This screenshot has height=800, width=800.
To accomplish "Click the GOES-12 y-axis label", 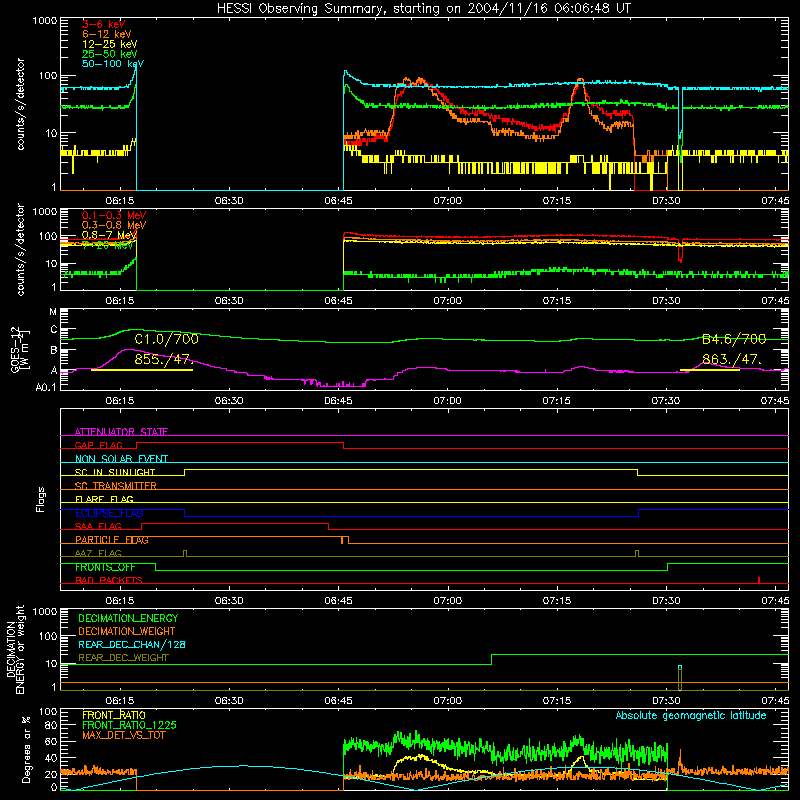I will coord(21,351).
